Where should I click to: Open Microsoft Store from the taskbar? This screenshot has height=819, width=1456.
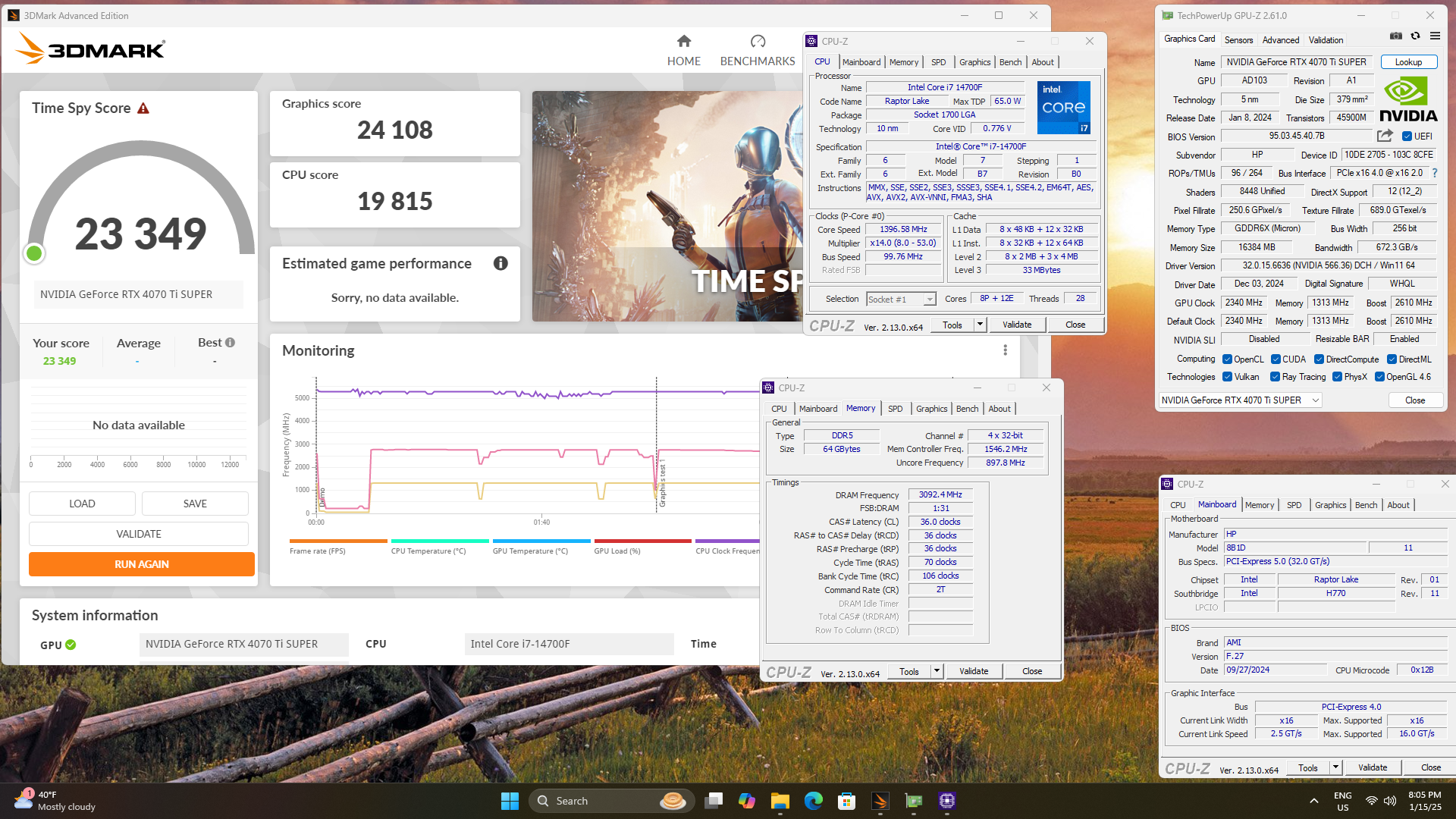tap(847, 801)
